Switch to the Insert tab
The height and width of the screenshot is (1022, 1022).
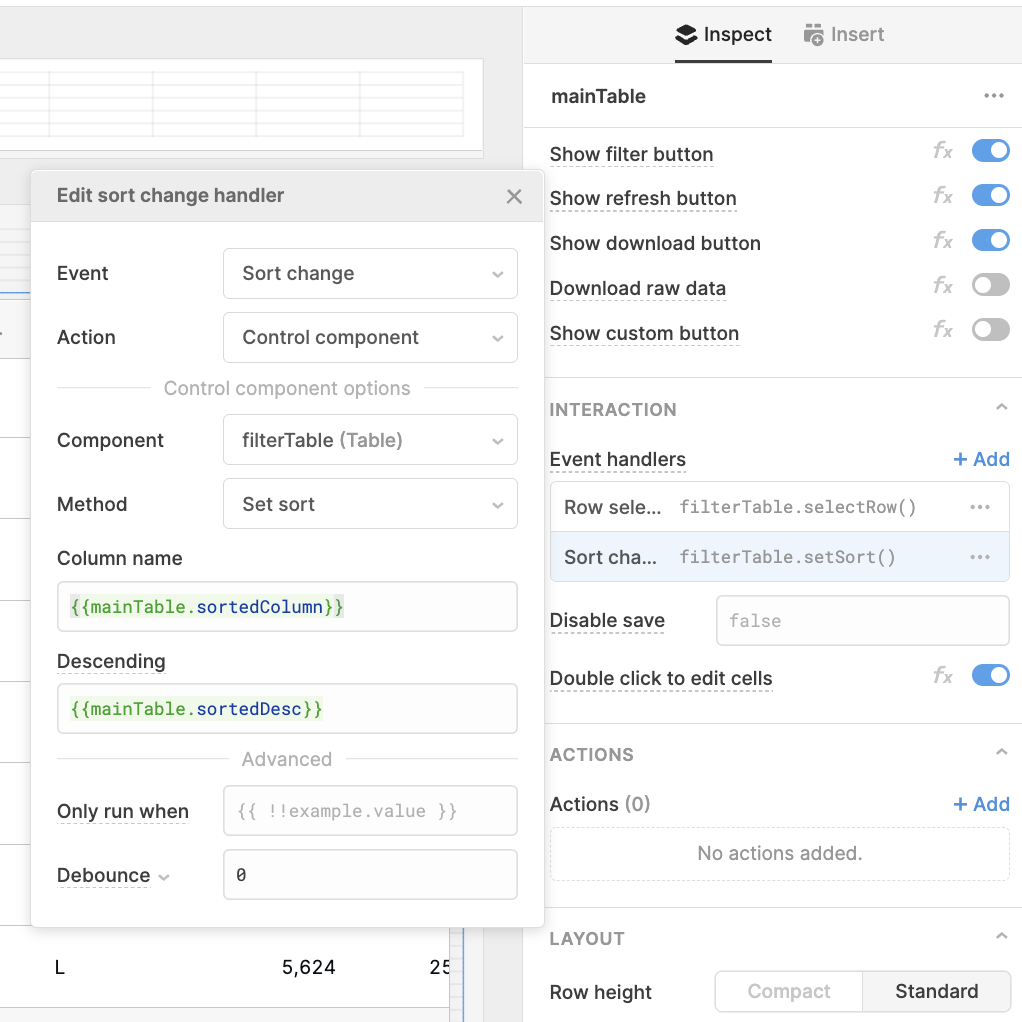[x=843, y=33]
